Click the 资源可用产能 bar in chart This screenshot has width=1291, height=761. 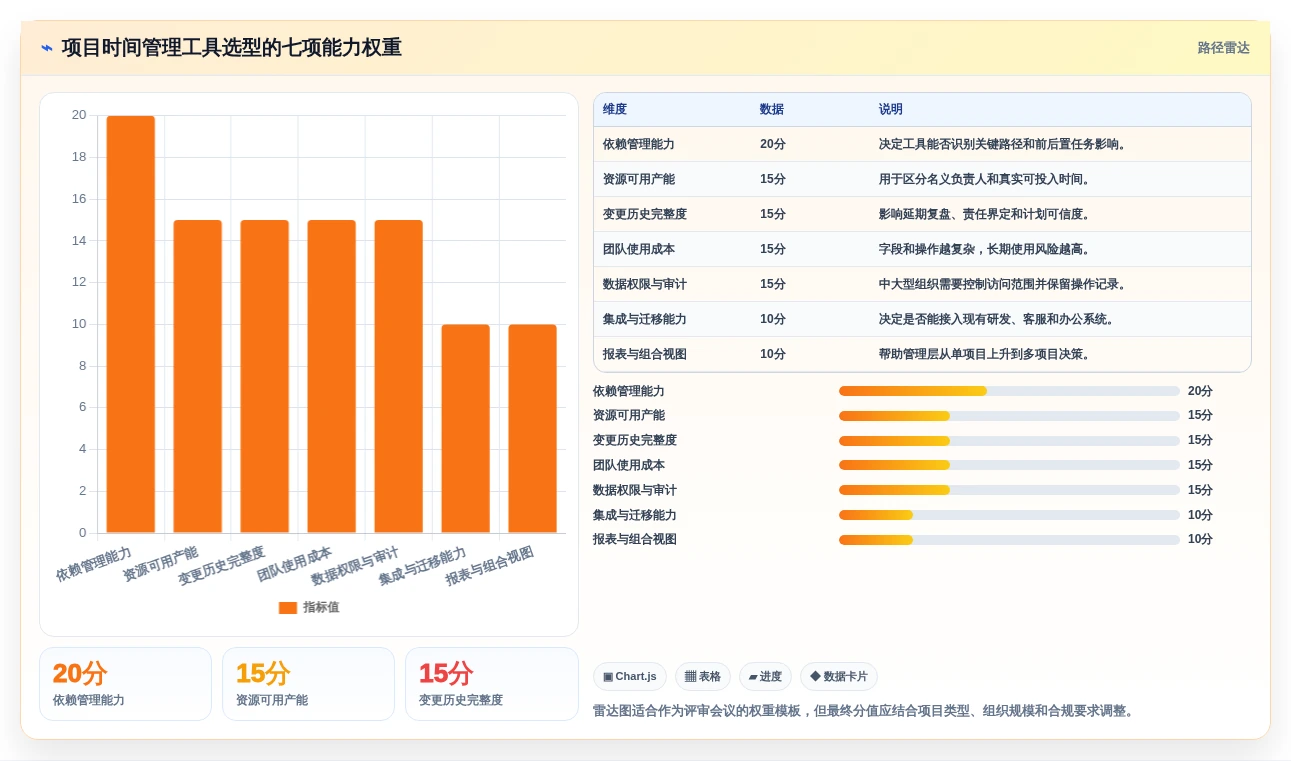pos(198,376)
